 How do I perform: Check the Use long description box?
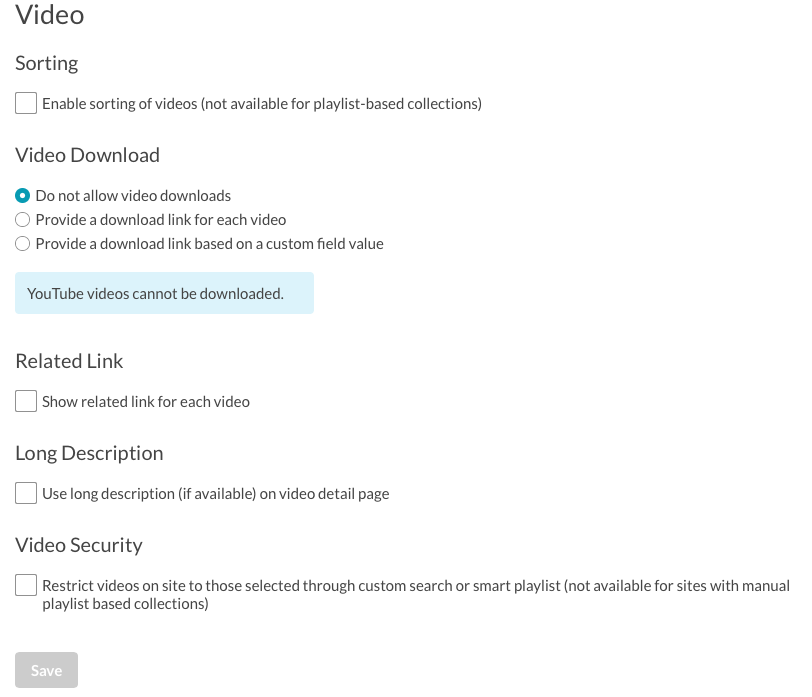26,493
